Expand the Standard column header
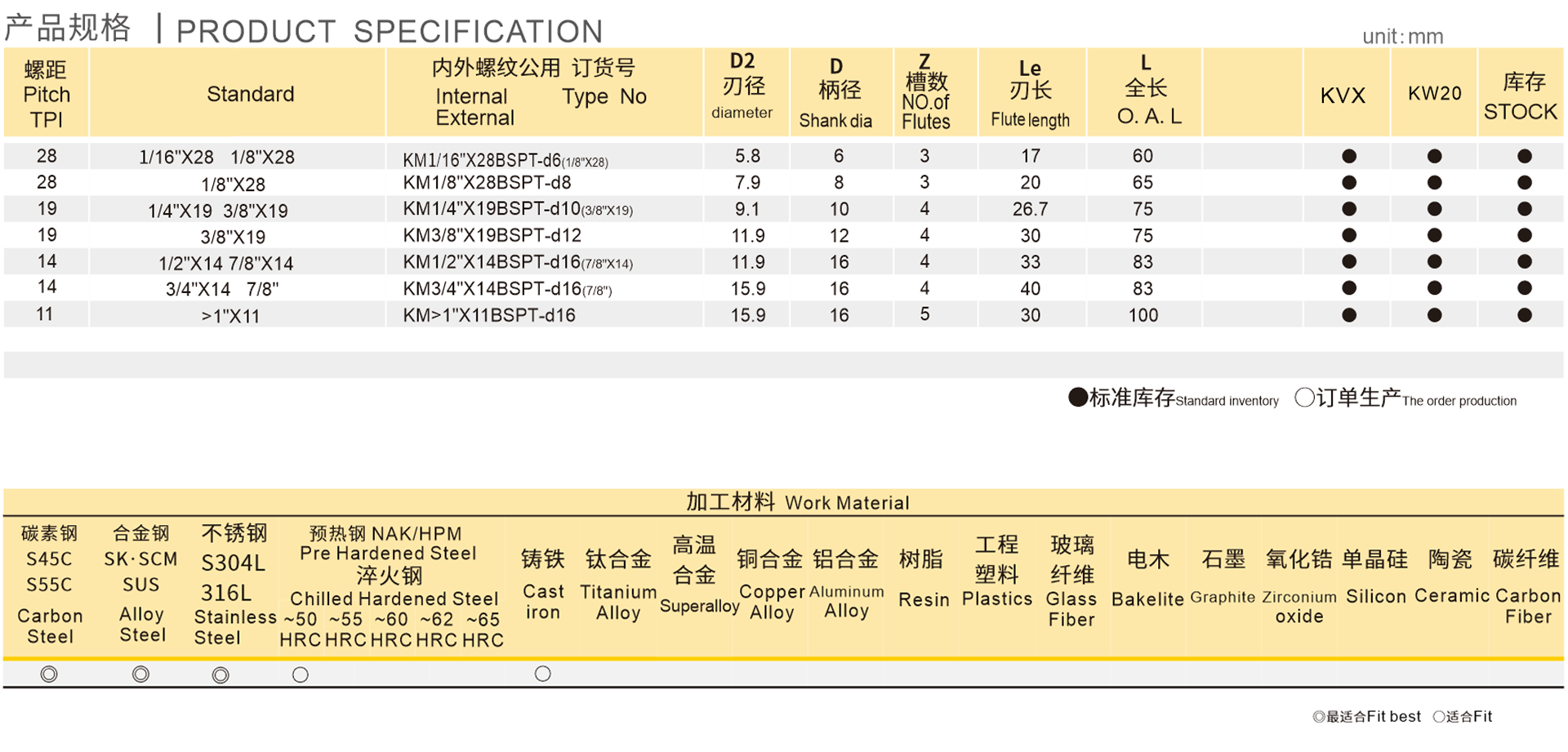The image size is (1568, 752). pos(249,93)
